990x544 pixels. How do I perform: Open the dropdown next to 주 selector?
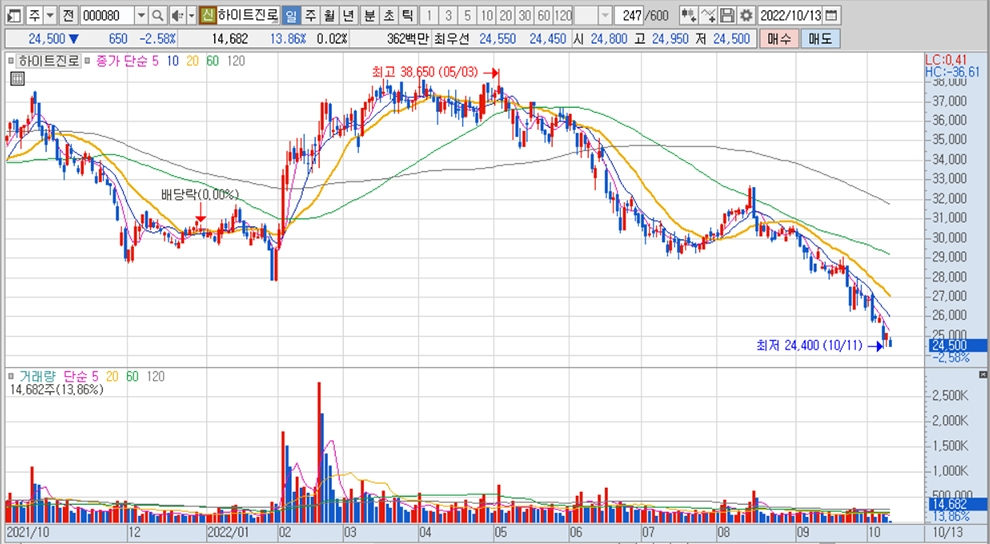coord(50,16)
